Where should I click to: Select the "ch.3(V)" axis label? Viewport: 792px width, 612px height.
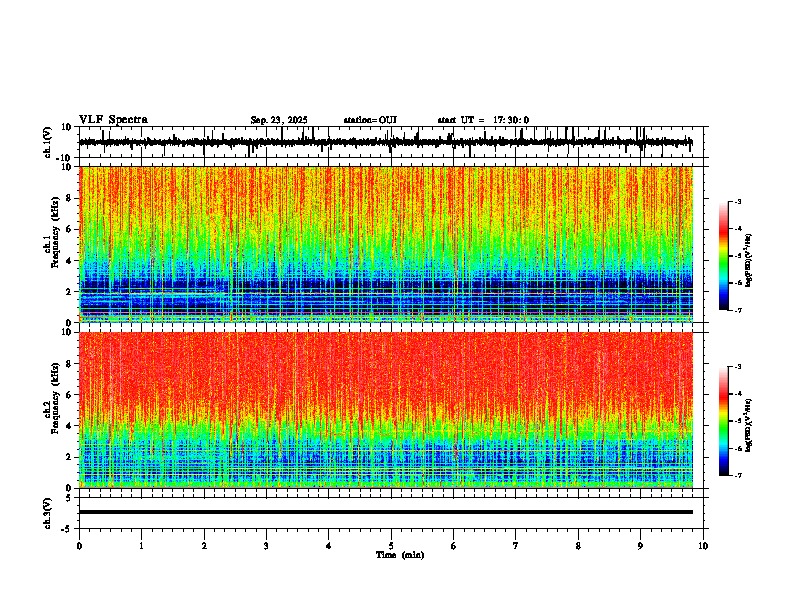click(x=48, y=513)
